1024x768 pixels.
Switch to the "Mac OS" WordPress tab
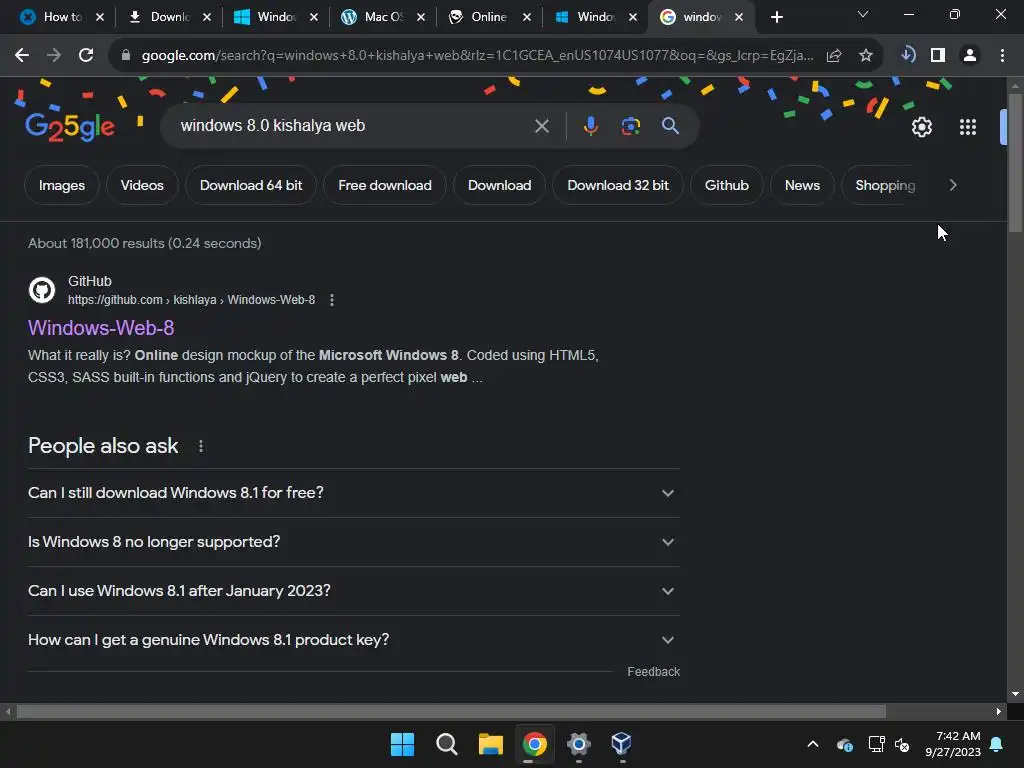383,17
